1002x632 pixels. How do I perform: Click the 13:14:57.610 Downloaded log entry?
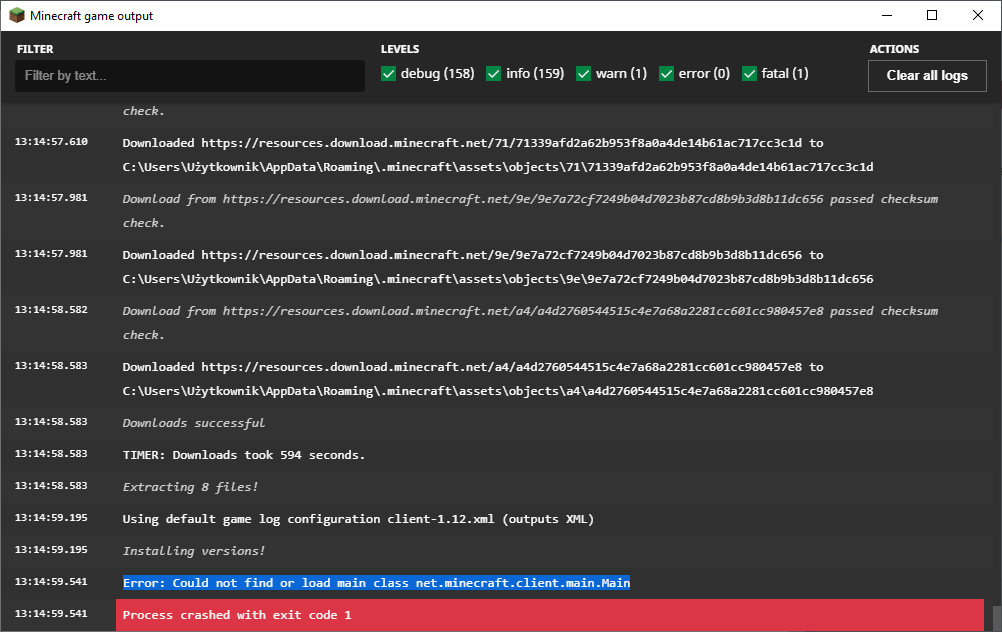pos(498,155)
